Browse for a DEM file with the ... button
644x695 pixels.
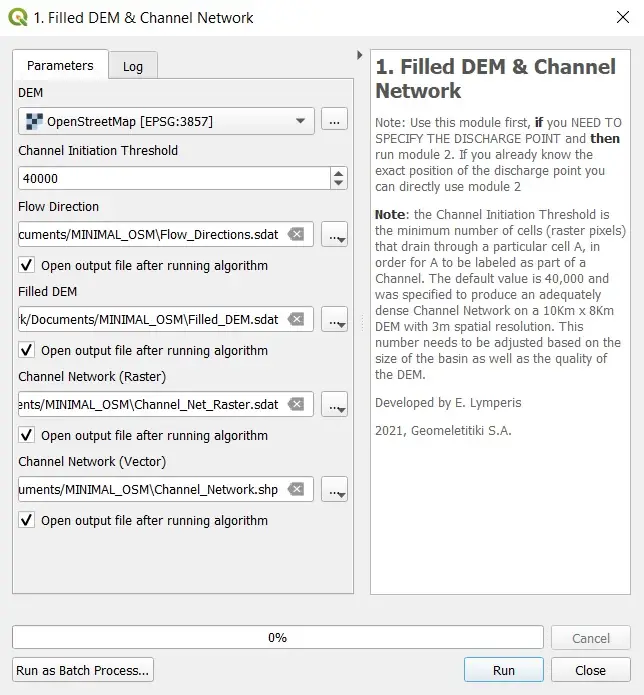pos(334,120)
